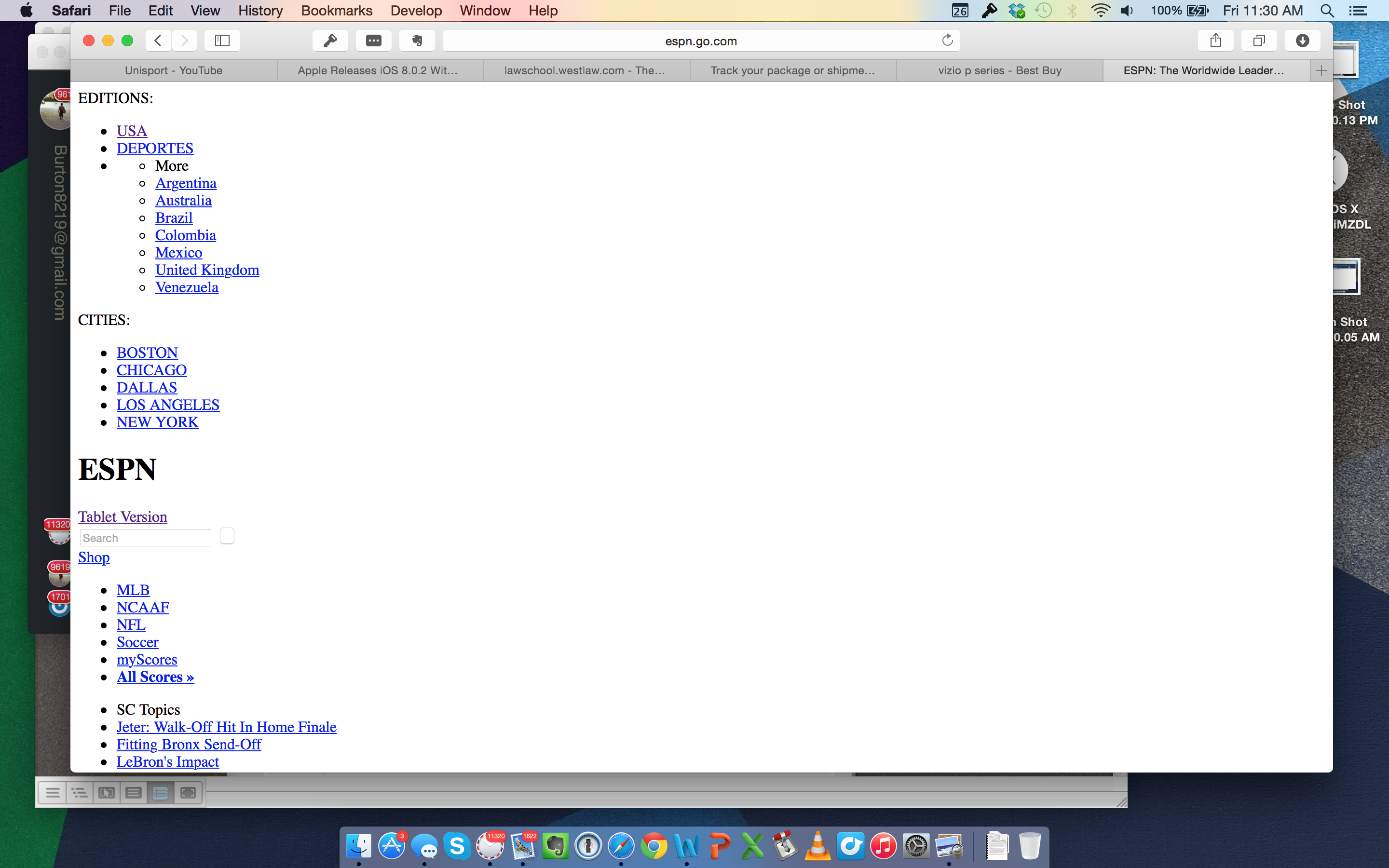Open the NEW YORK city link

tap(157, 422)
